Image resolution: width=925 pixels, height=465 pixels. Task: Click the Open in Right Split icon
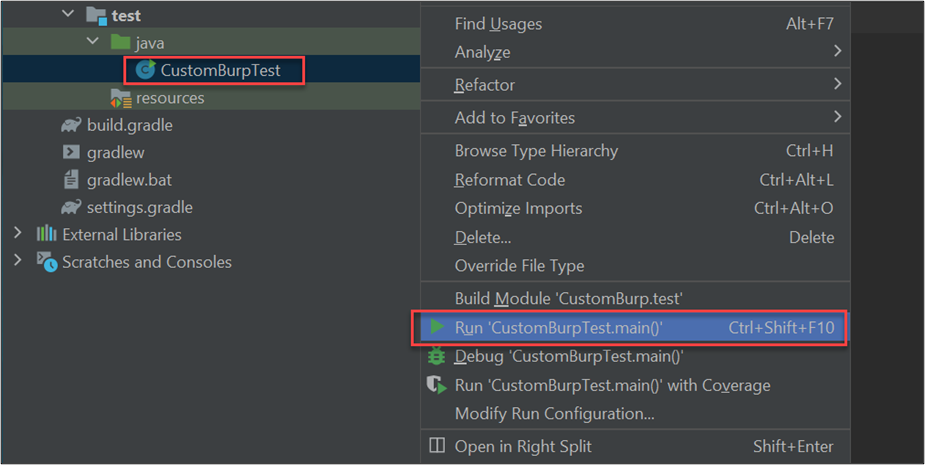(437, 446)
